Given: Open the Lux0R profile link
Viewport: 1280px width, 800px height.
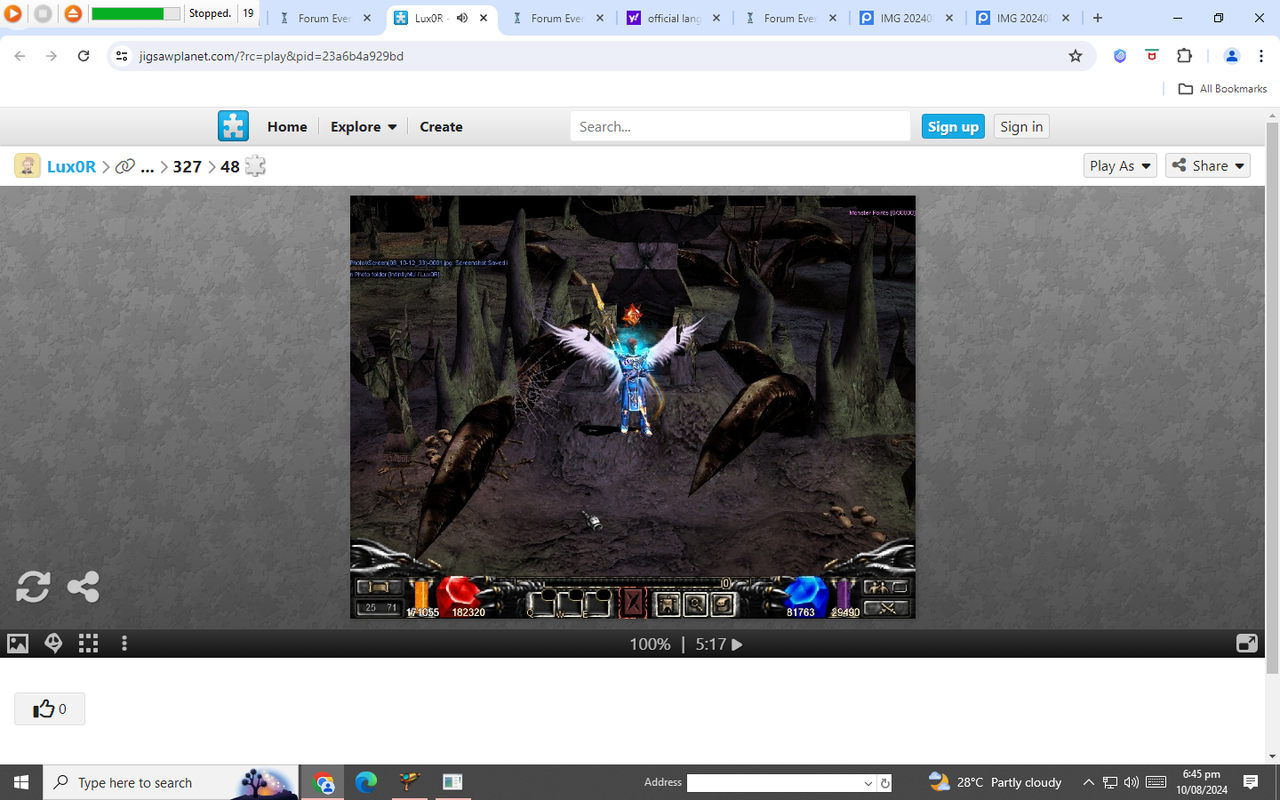Looking at the screenshot, I should [71, 167].
